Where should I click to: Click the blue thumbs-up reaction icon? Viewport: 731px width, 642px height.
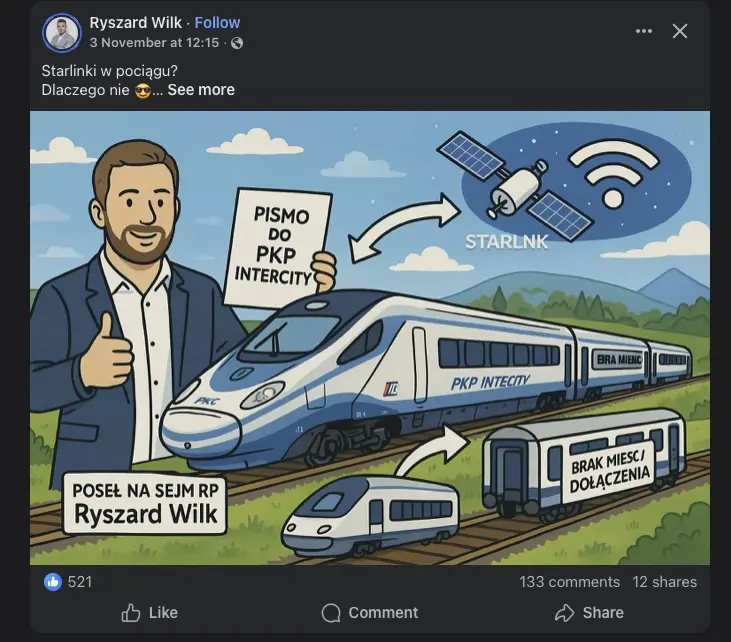tap(53, 582)
